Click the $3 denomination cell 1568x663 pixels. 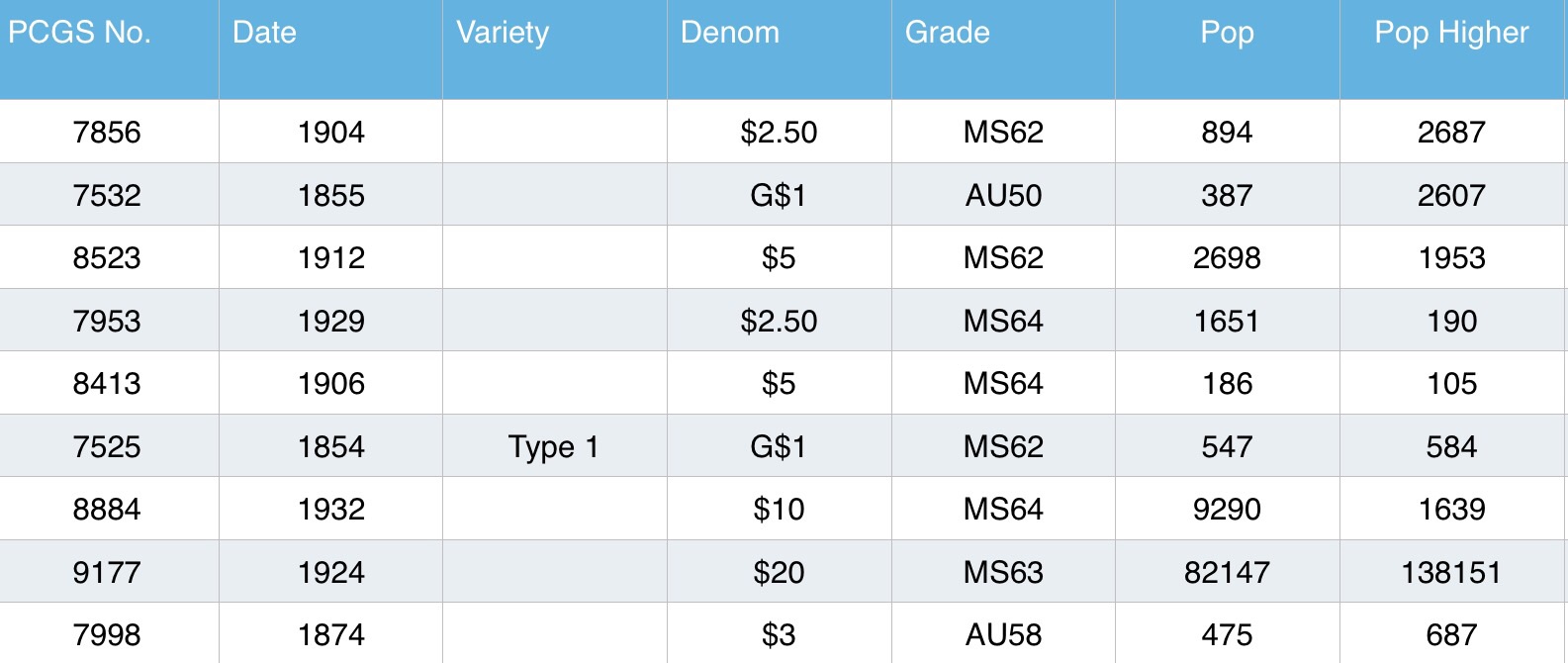point(779,634)
